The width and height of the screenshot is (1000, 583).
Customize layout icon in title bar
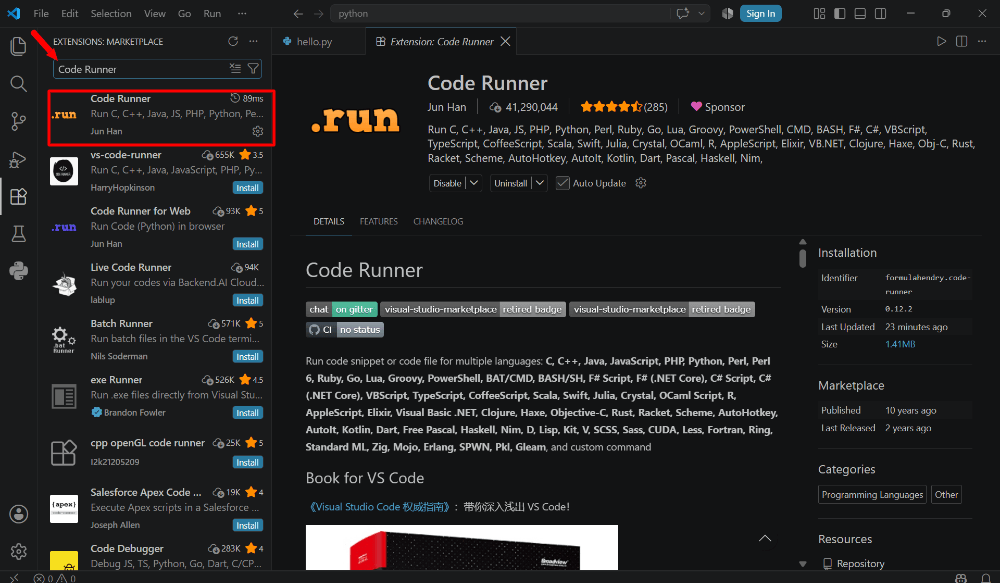(x=820, y=13)
